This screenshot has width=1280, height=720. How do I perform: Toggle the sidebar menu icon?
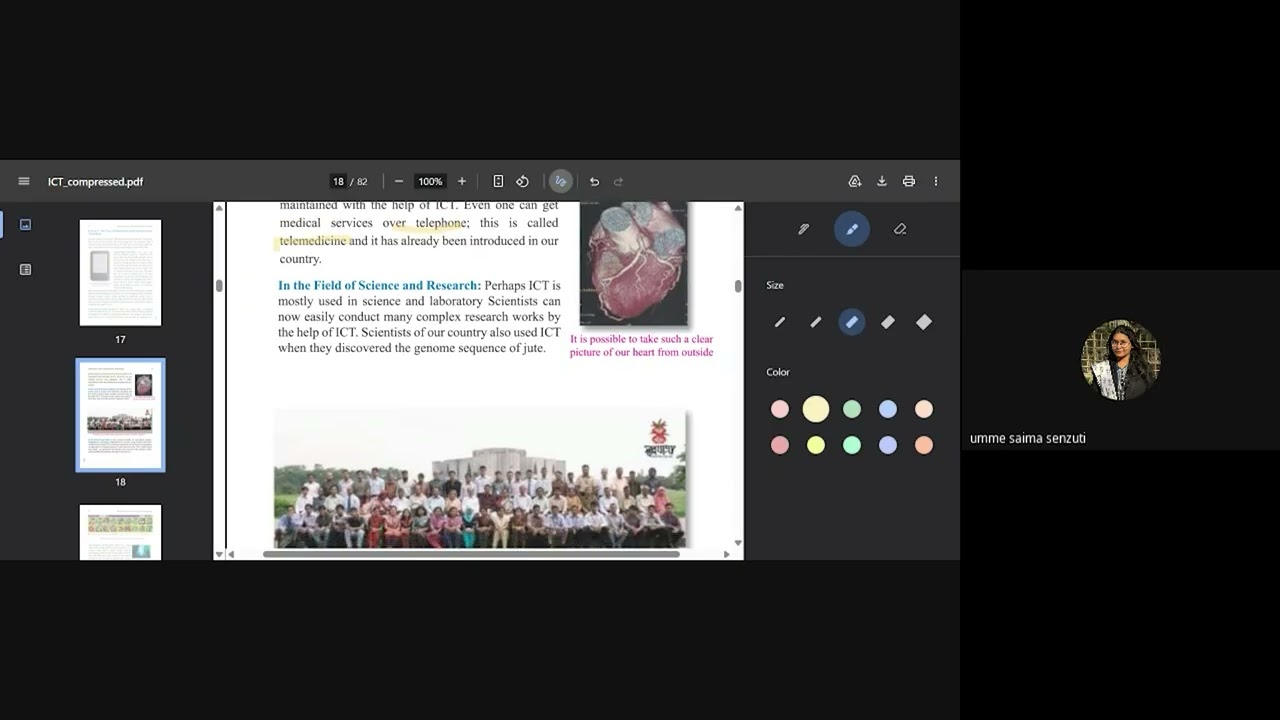pyautogui.click(x=24, y=181)
